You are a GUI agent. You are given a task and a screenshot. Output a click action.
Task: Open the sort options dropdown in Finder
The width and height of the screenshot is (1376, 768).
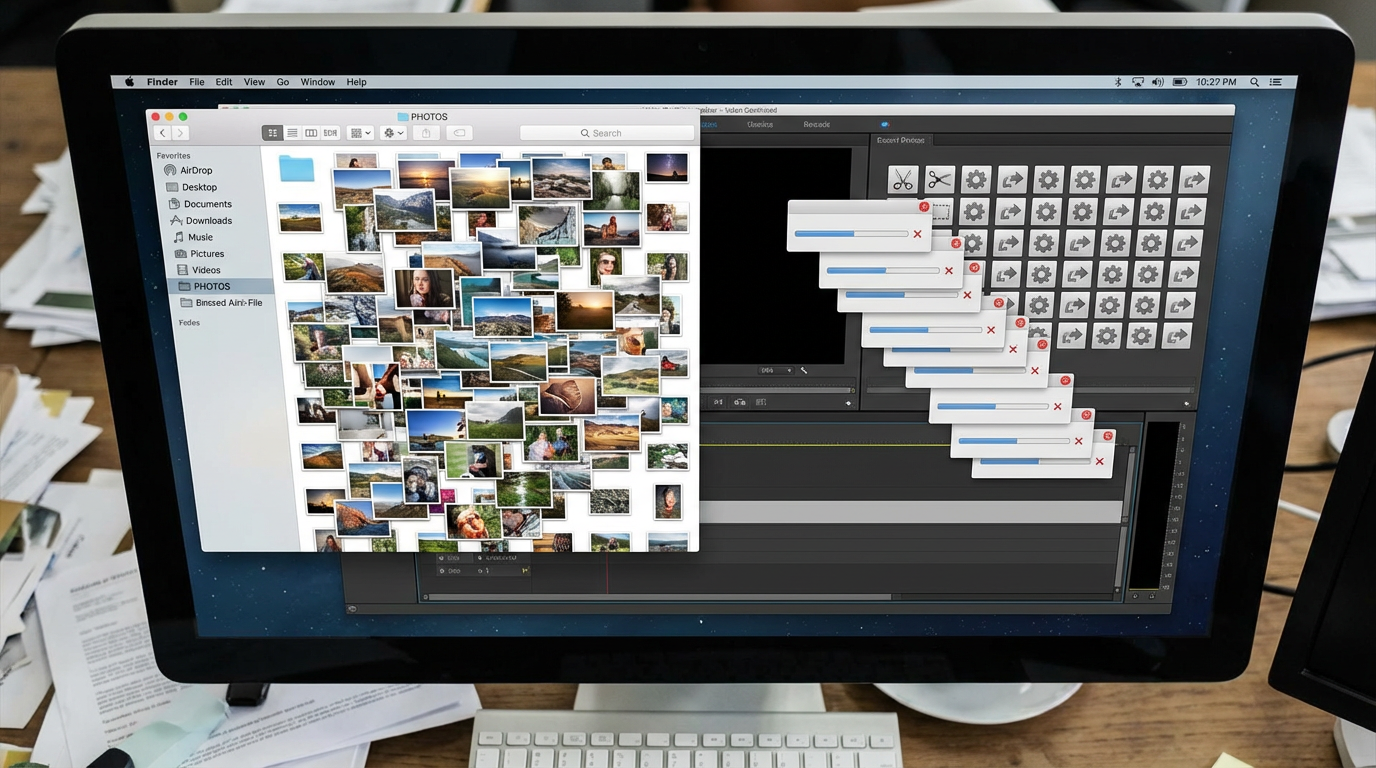click(358, 132)
